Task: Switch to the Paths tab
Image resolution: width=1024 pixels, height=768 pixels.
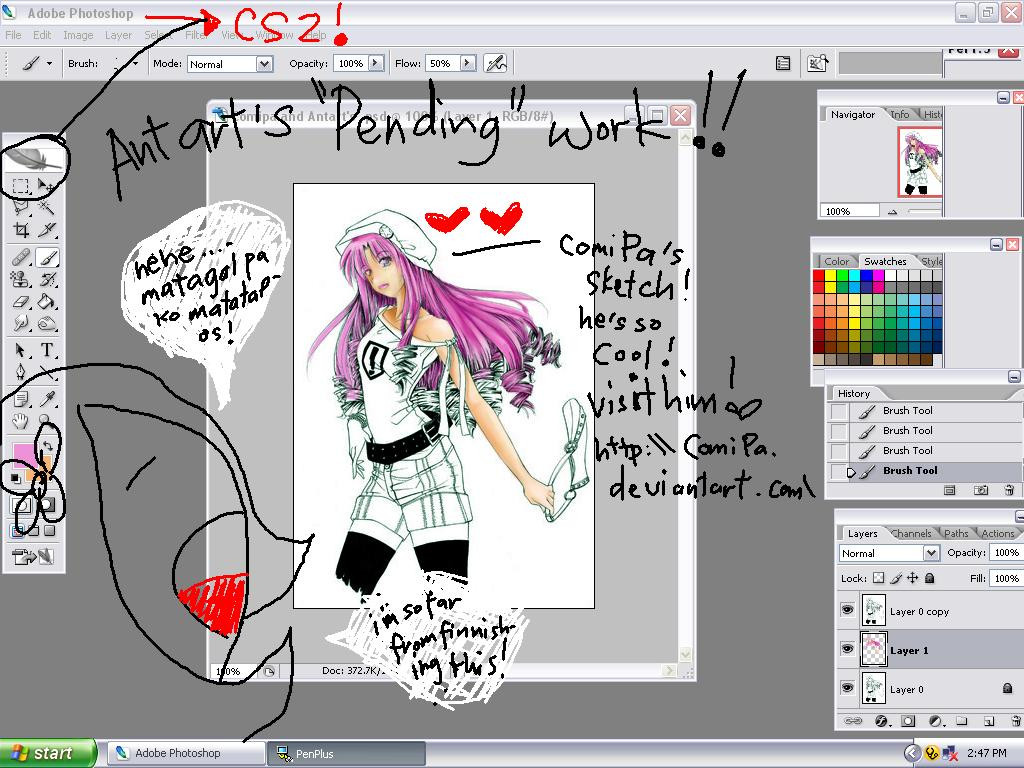Action: pyautogui.click(x=956, y=534)
